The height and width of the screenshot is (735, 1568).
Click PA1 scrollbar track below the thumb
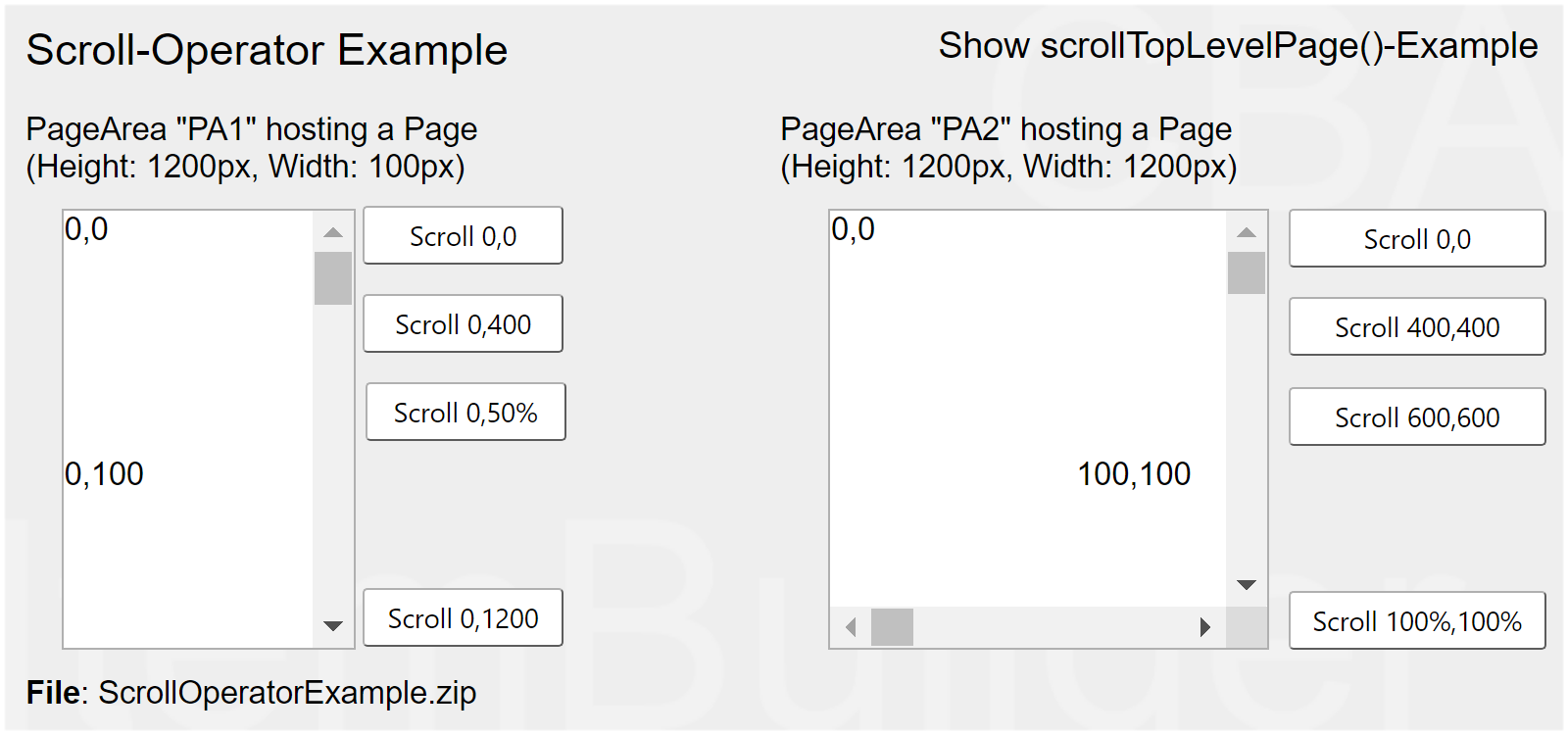coord(333,461)
